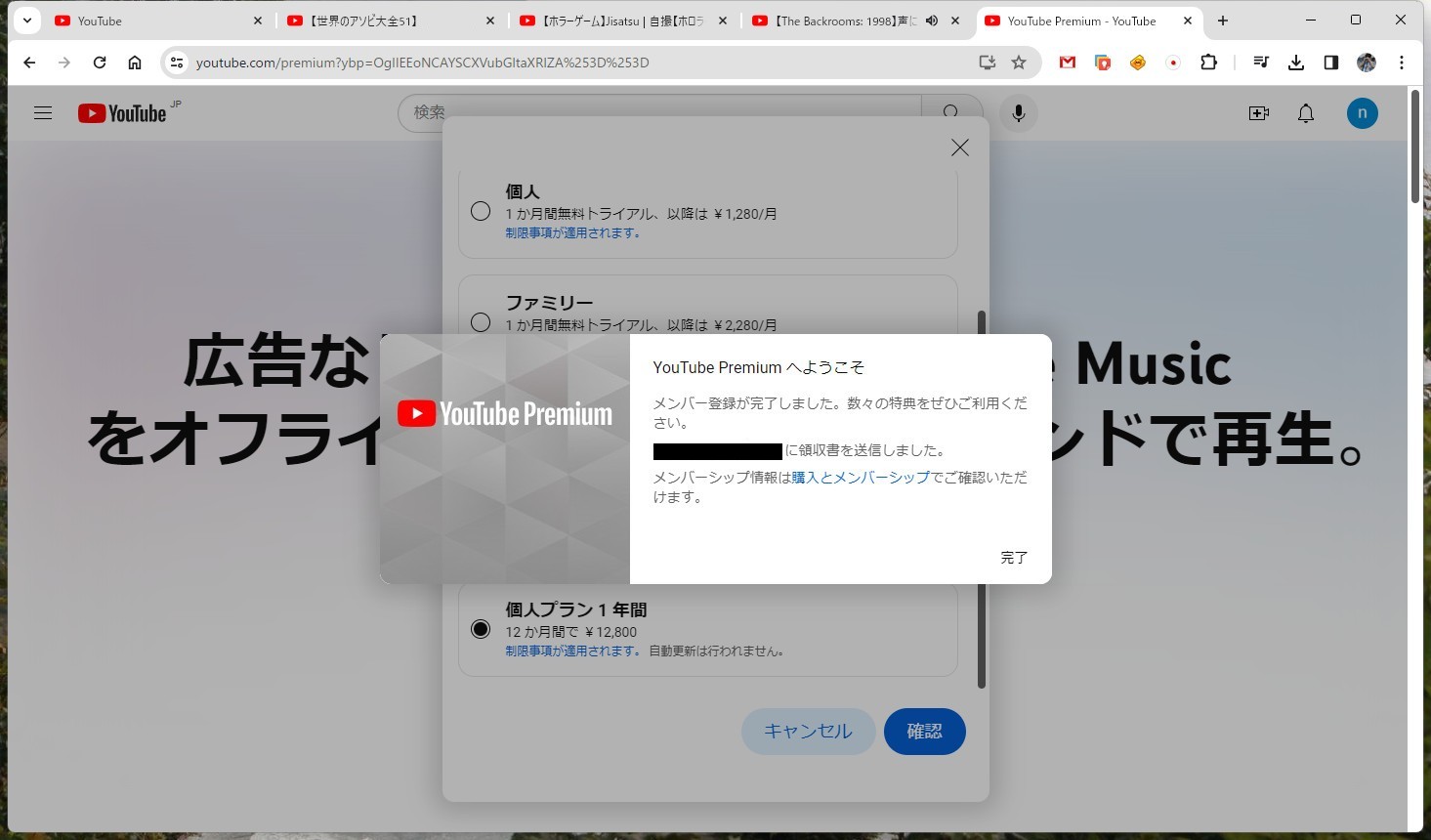Open the YouTube account avatar menu
1431x840 pixels.
(x=1363, y=113)
